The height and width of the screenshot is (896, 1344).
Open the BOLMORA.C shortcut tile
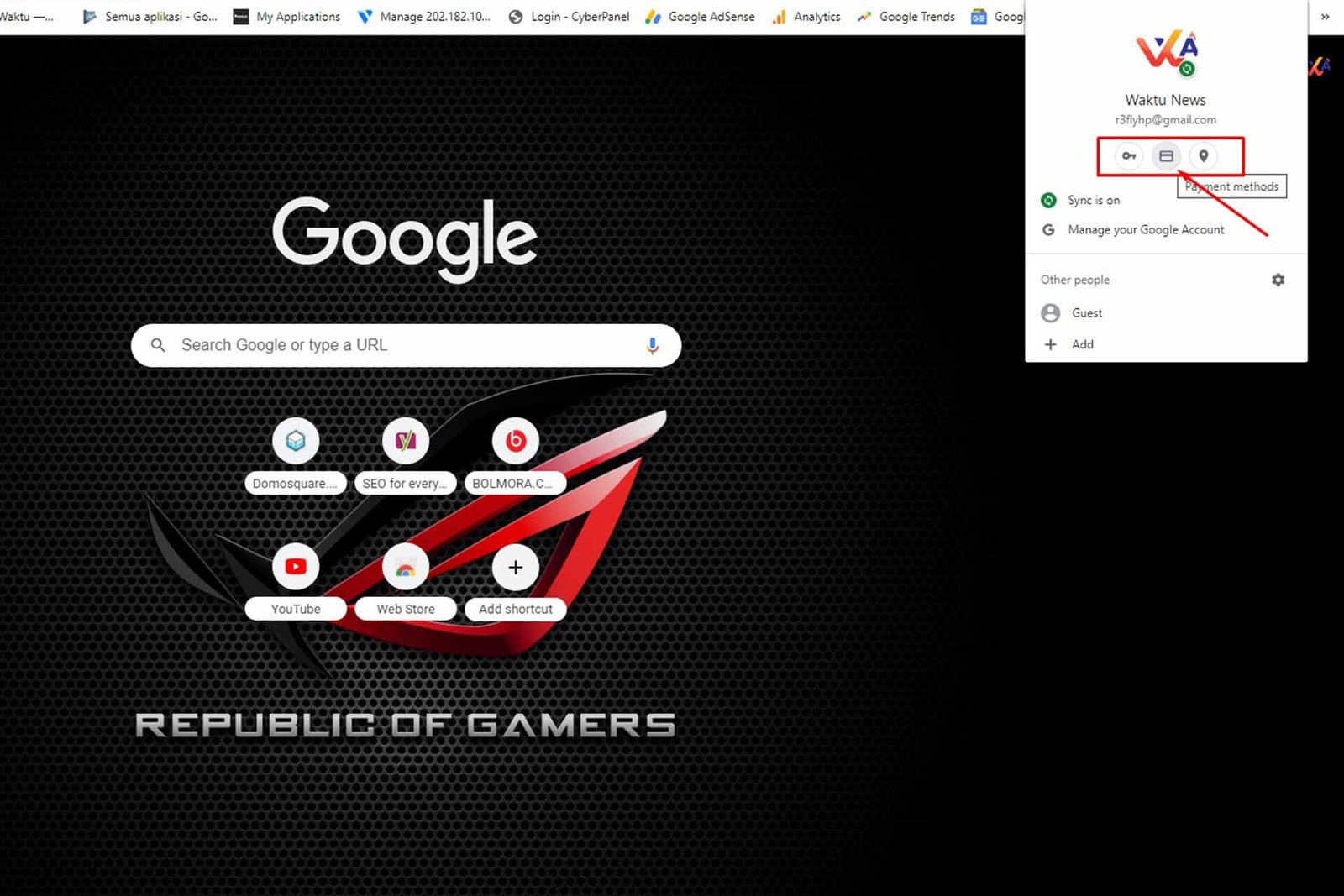[515, 456]
